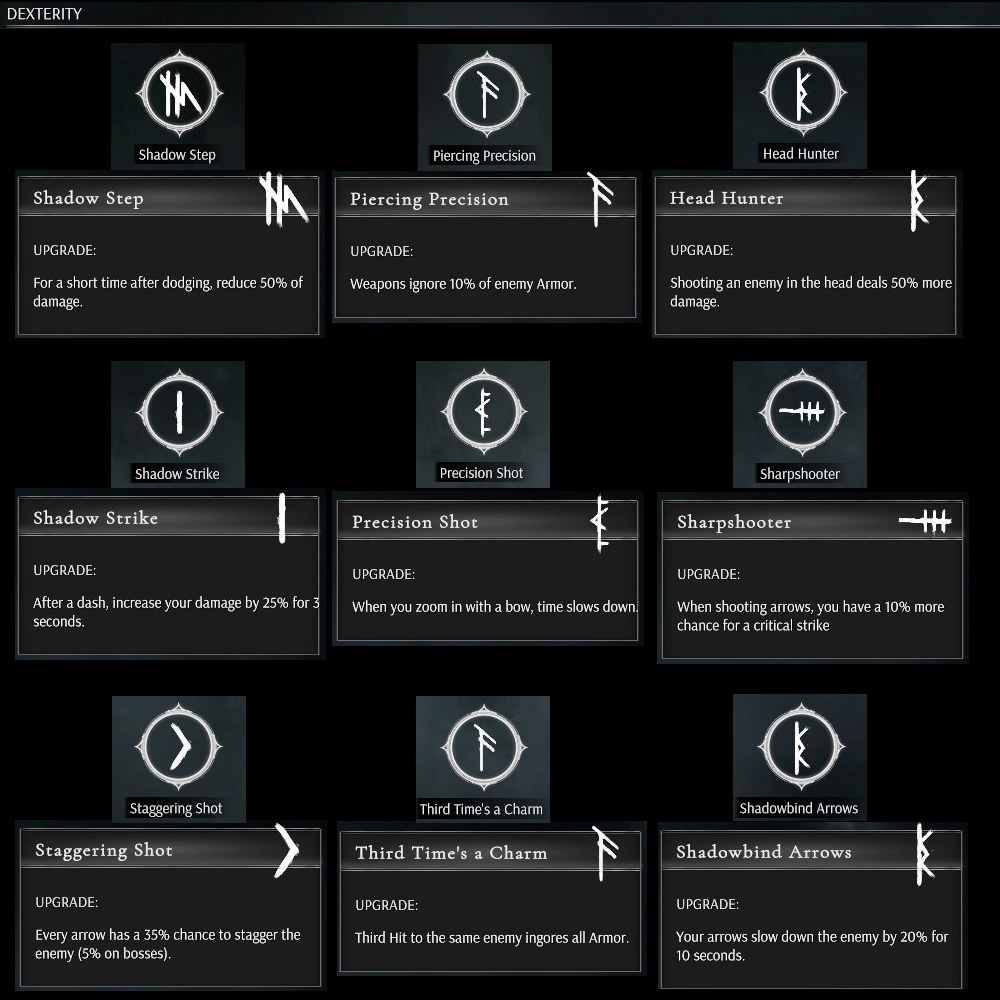Click the Head Hunter card header title
This screenshot has width=1000, height=1000.
click(726, 198)
